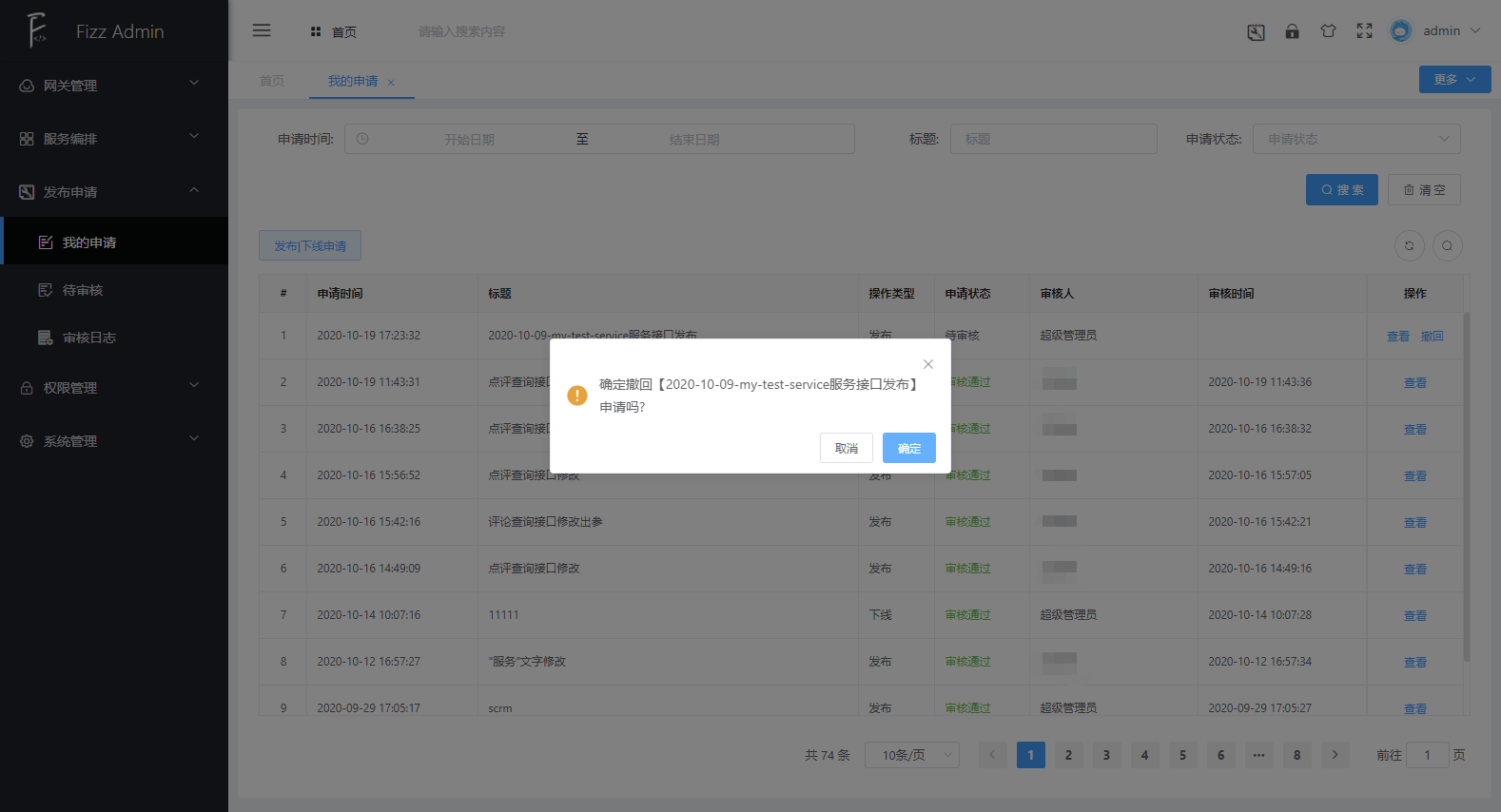Image resolution: width=1501 pixels, height=812 pixels.
Task: Click 首页 grid icon in top bar
Action: [316, 31]
